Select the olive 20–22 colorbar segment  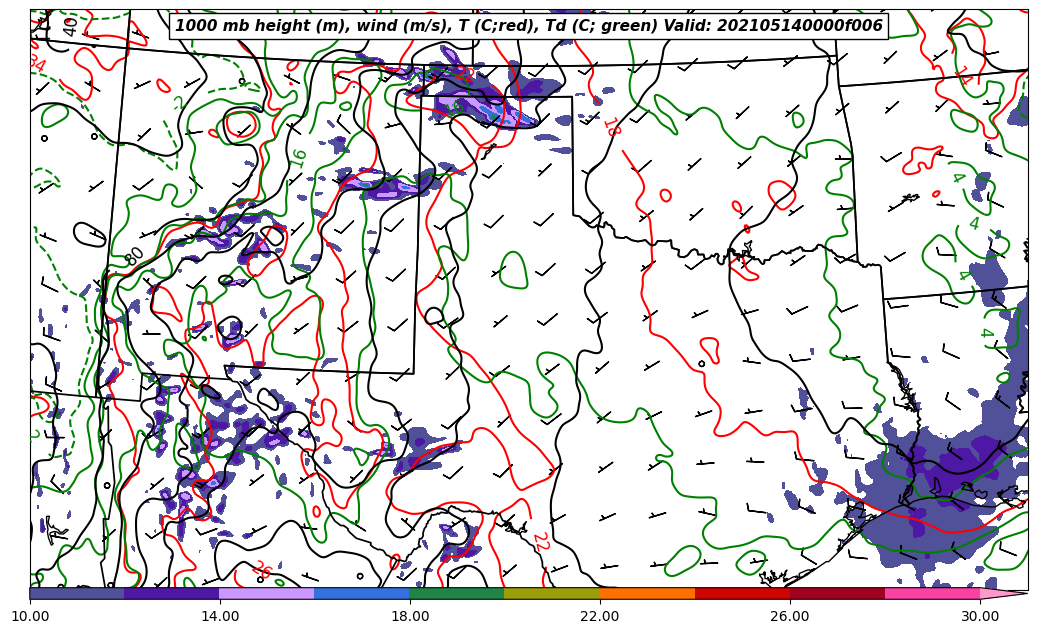click(552, 593)
